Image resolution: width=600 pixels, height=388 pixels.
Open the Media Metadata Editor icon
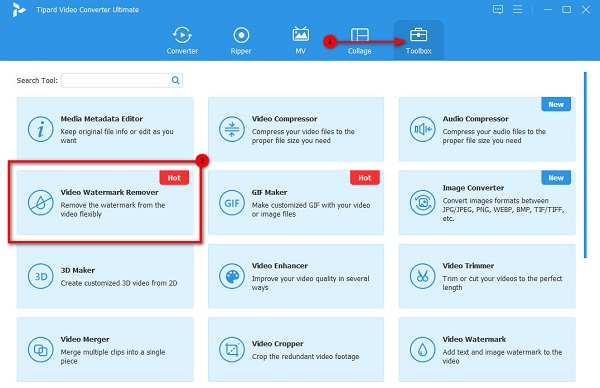(40, 129)
